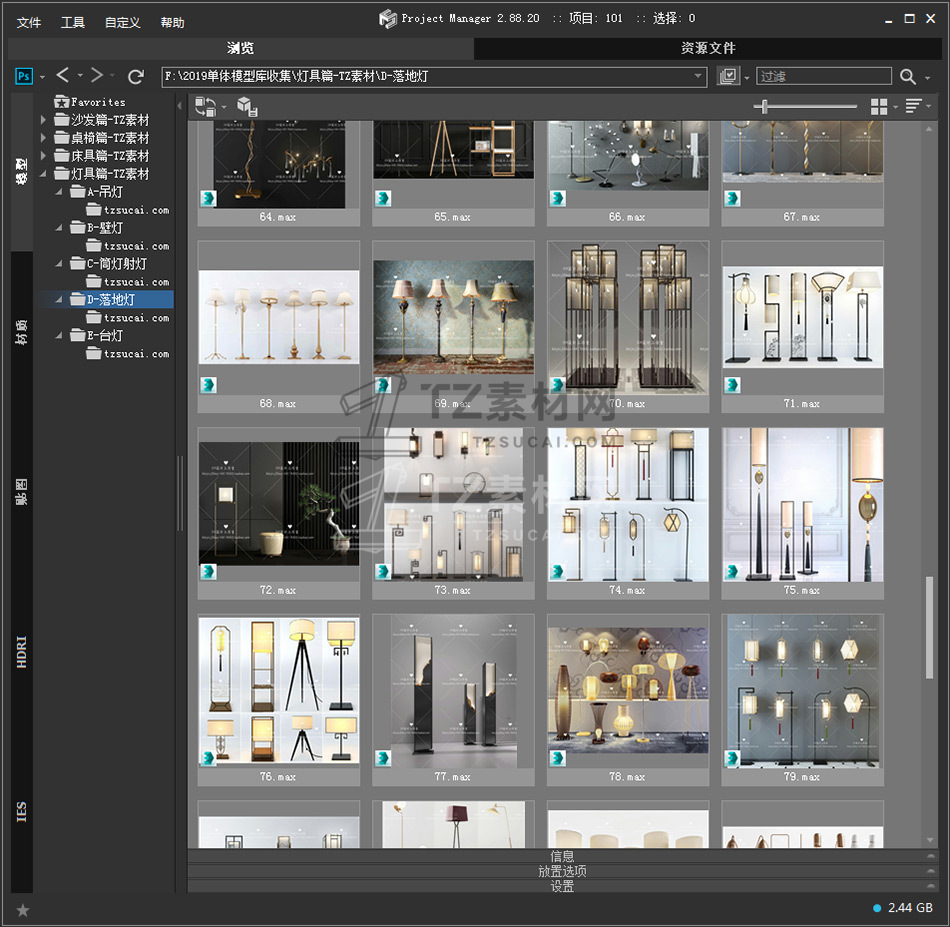Image resolution: width=950 pixels, height=927 pixels.
Task: Switch to the 资源文件 tab
Action: tap(708, 48)
